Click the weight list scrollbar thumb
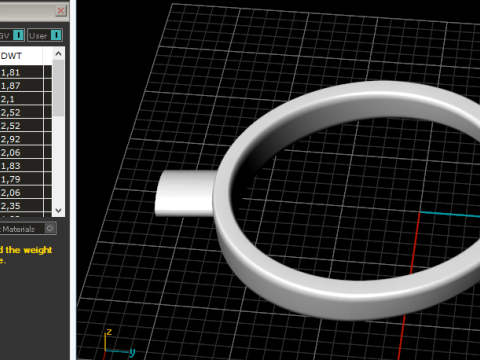This screenshot has height=360, width=480. 58,88
